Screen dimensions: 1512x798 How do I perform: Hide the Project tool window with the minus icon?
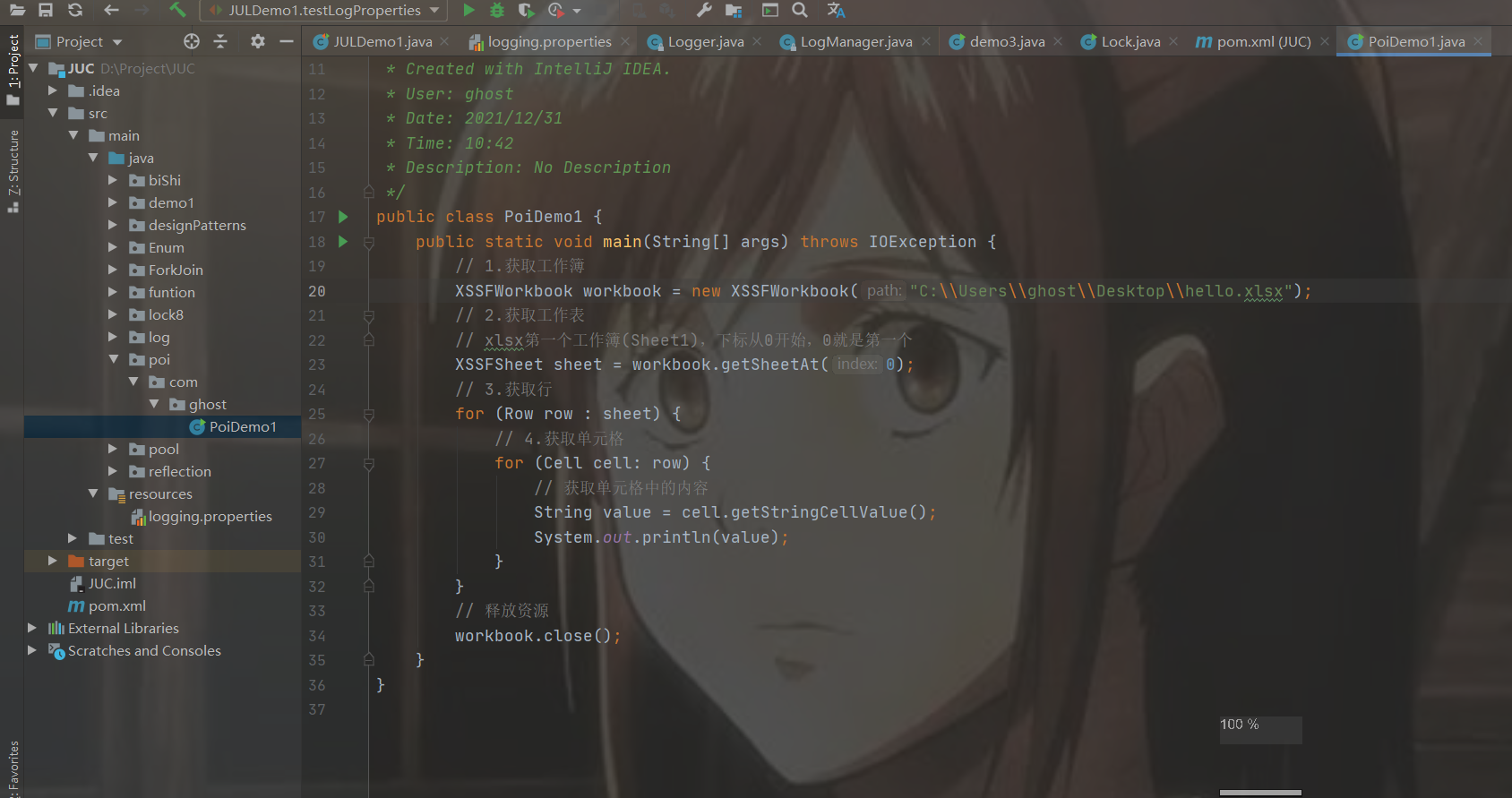pyautogui.click(x=287, y=41)
